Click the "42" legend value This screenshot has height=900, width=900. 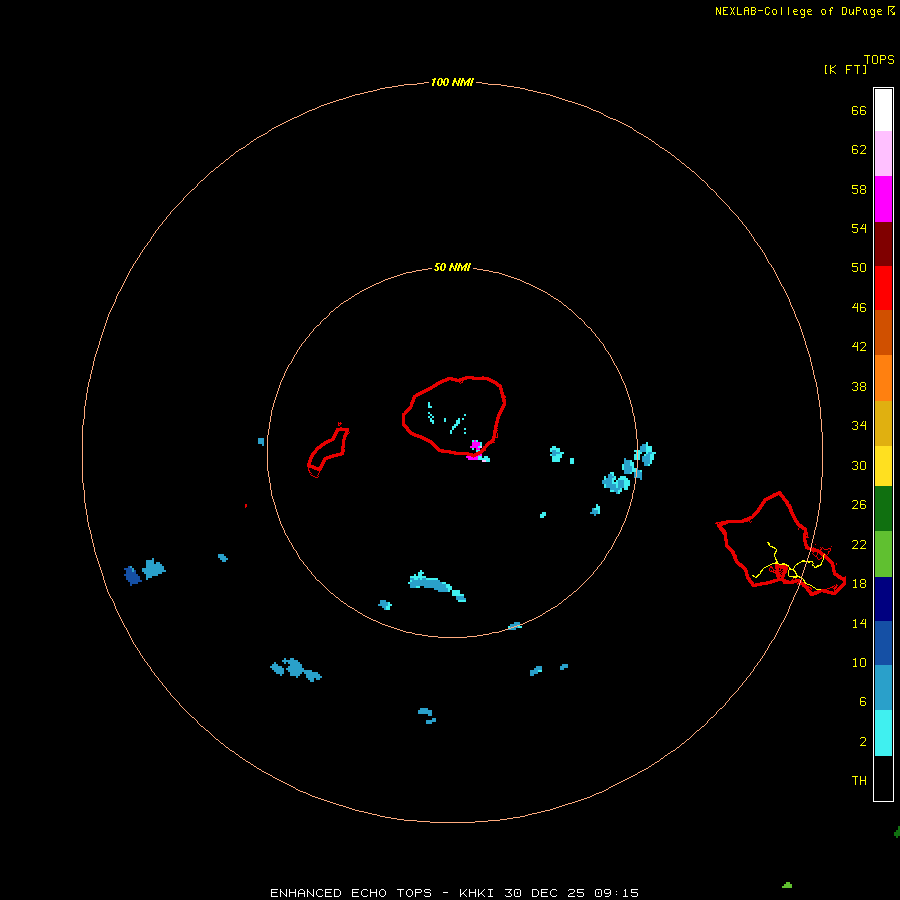click(859, 346)
